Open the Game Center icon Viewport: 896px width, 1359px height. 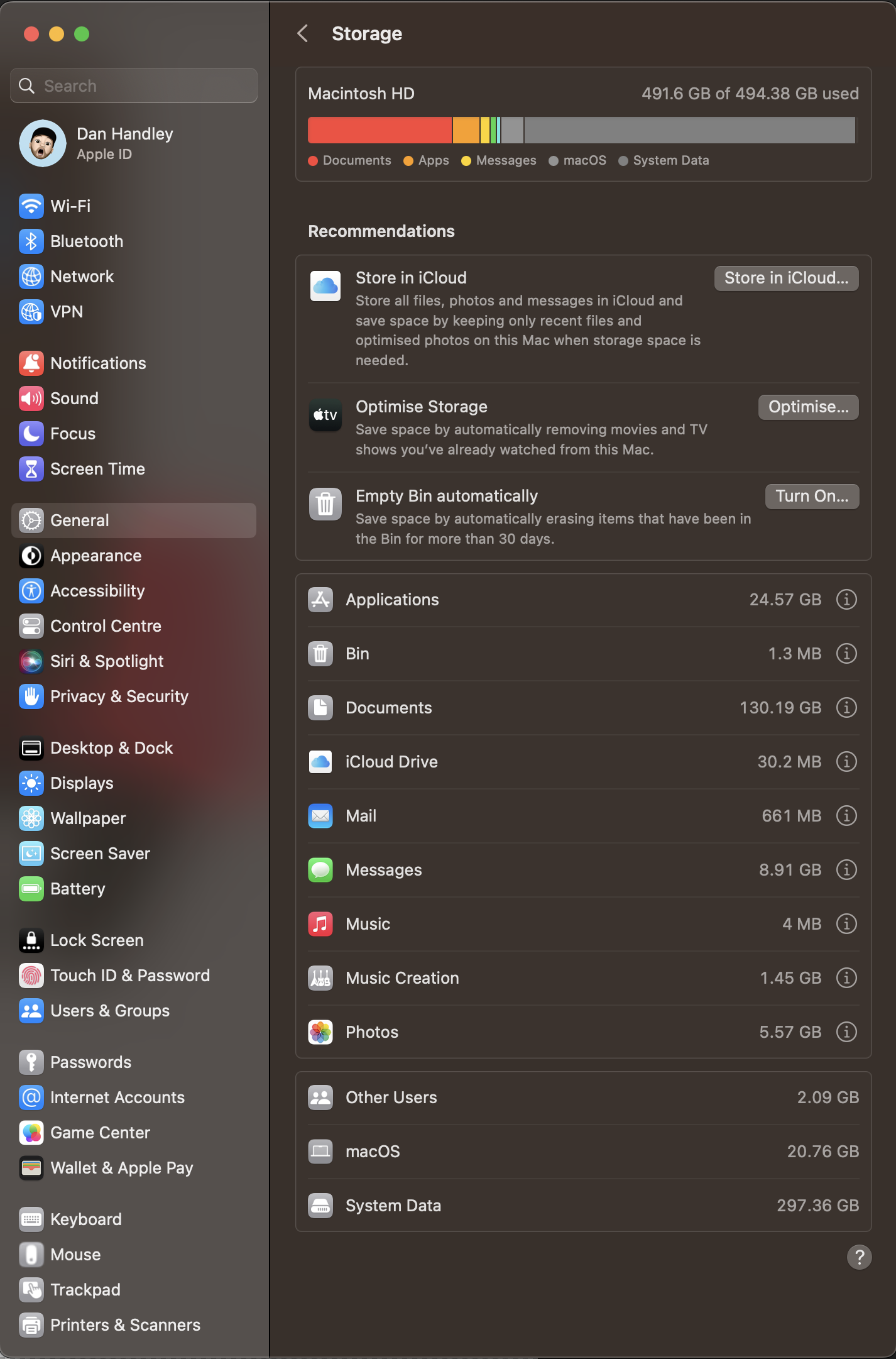31,1132
